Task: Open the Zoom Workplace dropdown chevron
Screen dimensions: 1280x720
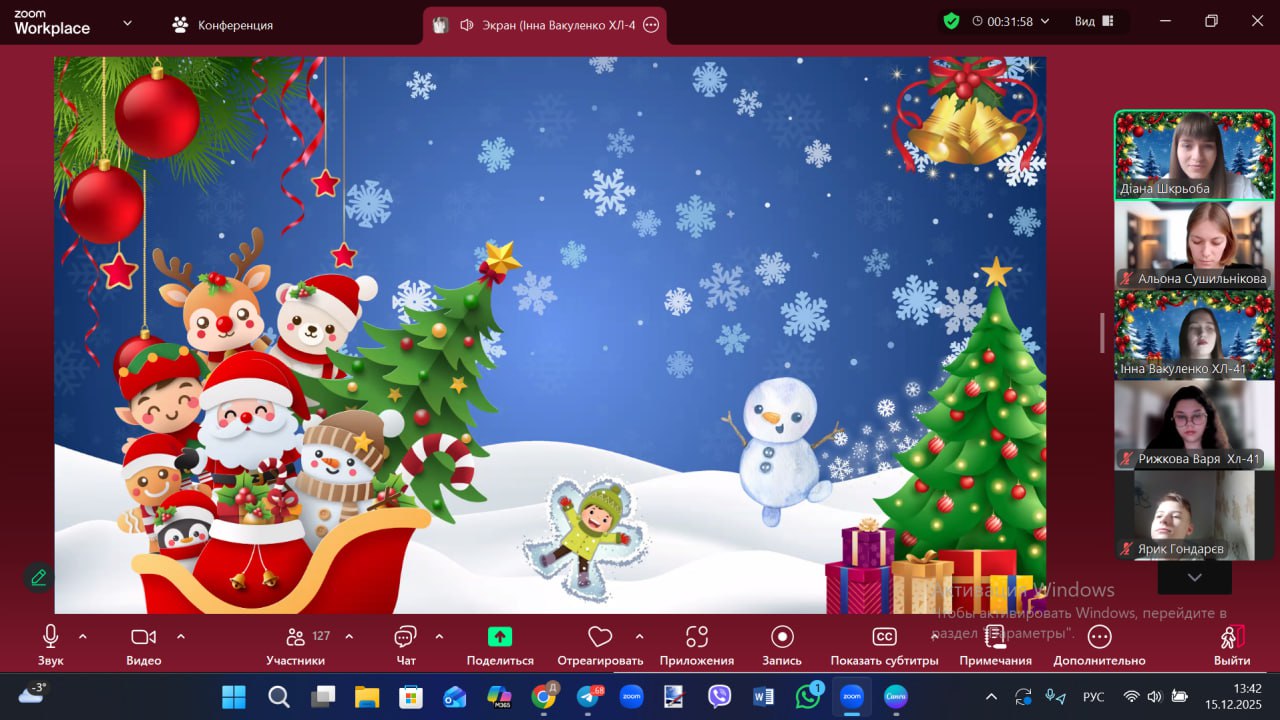Action: click(x=127, y=23)
